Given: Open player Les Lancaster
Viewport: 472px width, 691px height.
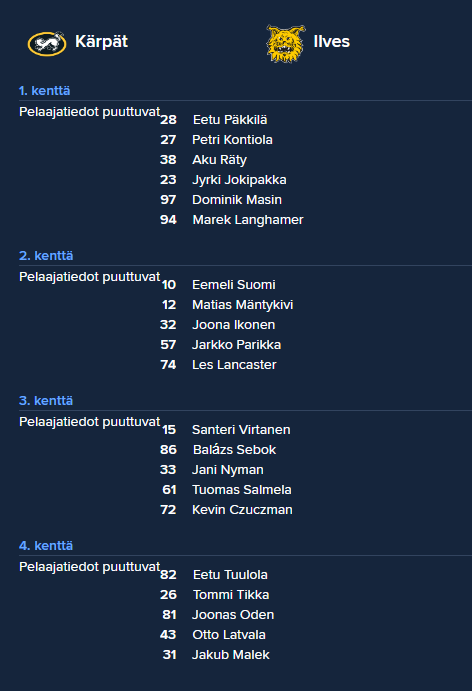Looking at the screenshot, I should (234, 364).
